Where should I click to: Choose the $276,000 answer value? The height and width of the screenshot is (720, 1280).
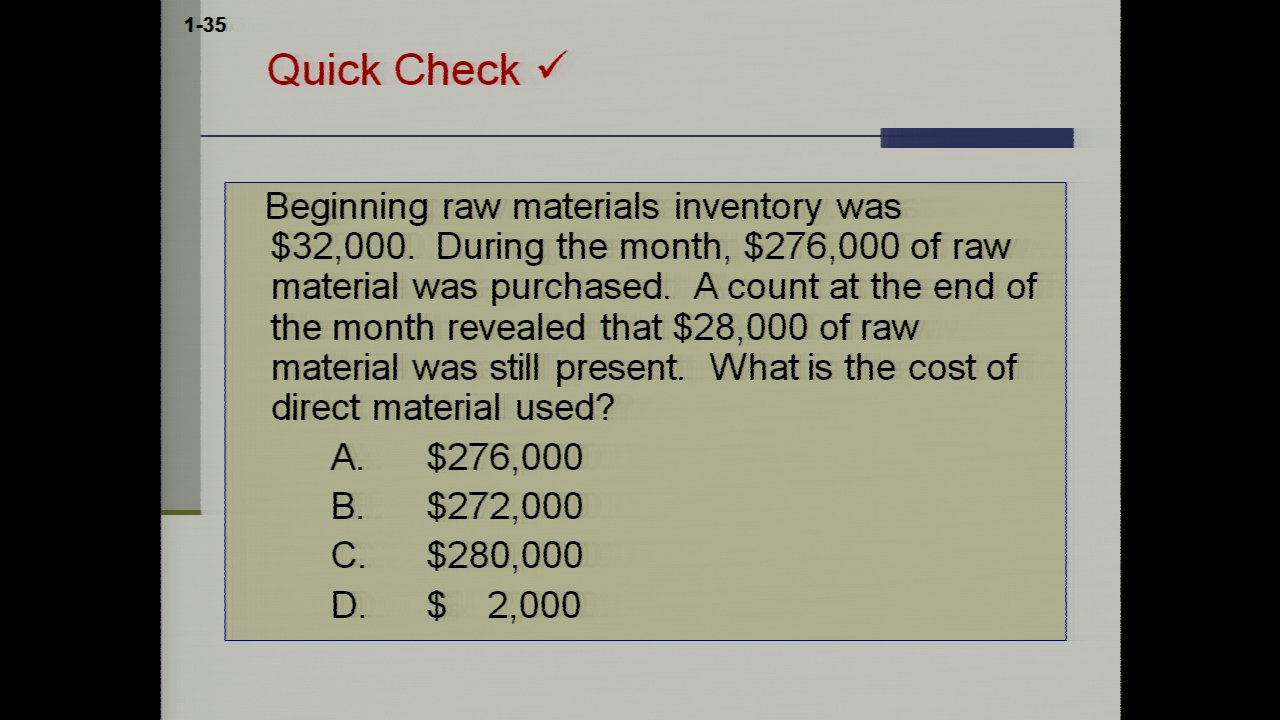pyautogui.click(x=504, y=457)
